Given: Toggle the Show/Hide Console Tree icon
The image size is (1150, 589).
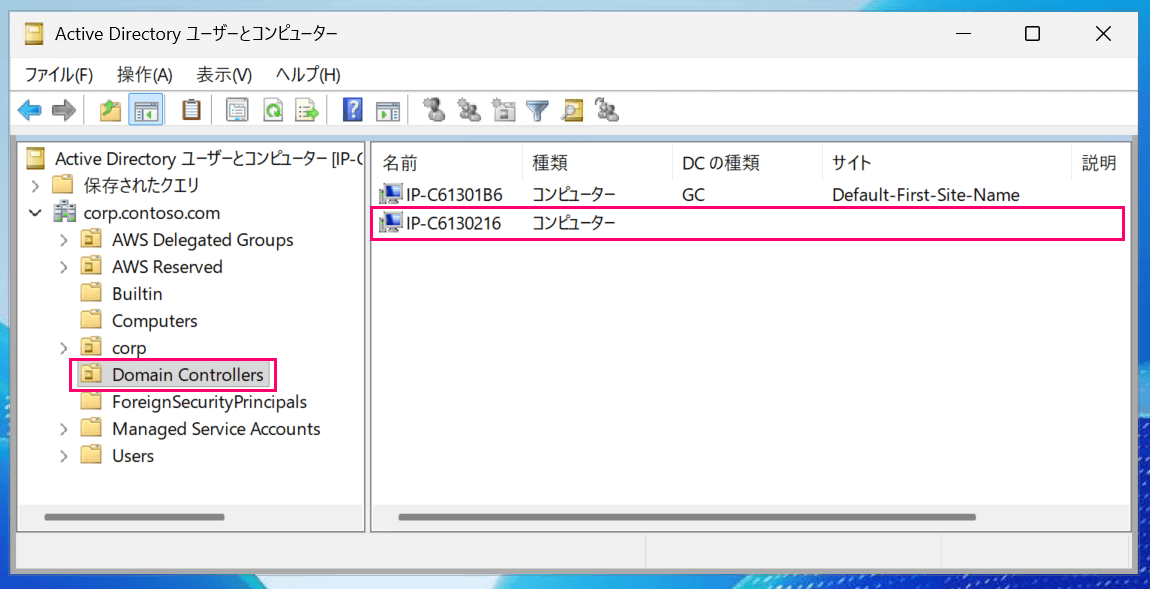Looking at the screenshot, I should 145,111.
